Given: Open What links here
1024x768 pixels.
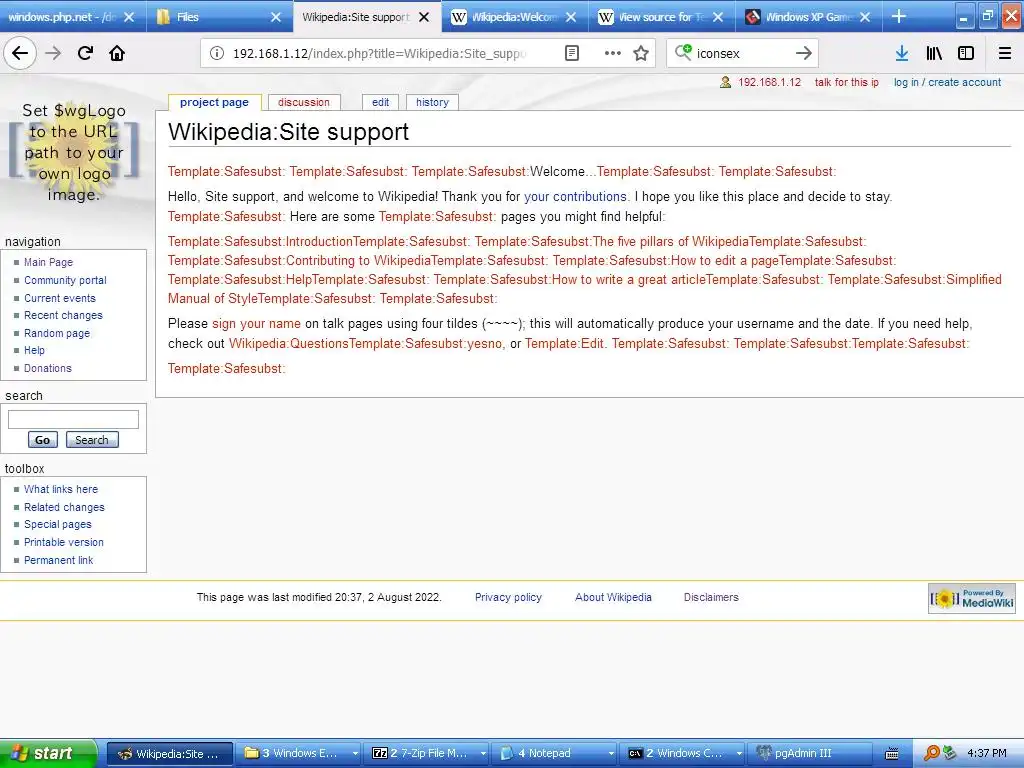Looking at the screenshot, I should click(x=61, y=489).
